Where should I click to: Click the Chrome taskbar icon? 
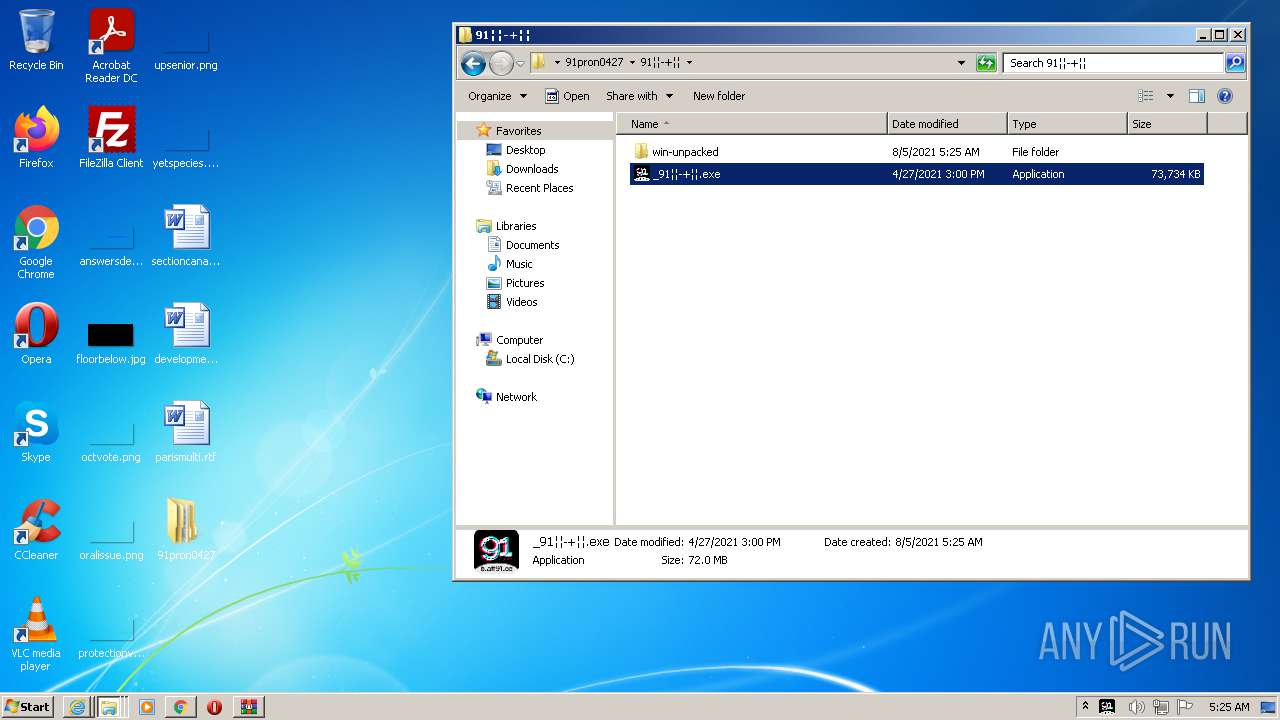tap(180, 706)
